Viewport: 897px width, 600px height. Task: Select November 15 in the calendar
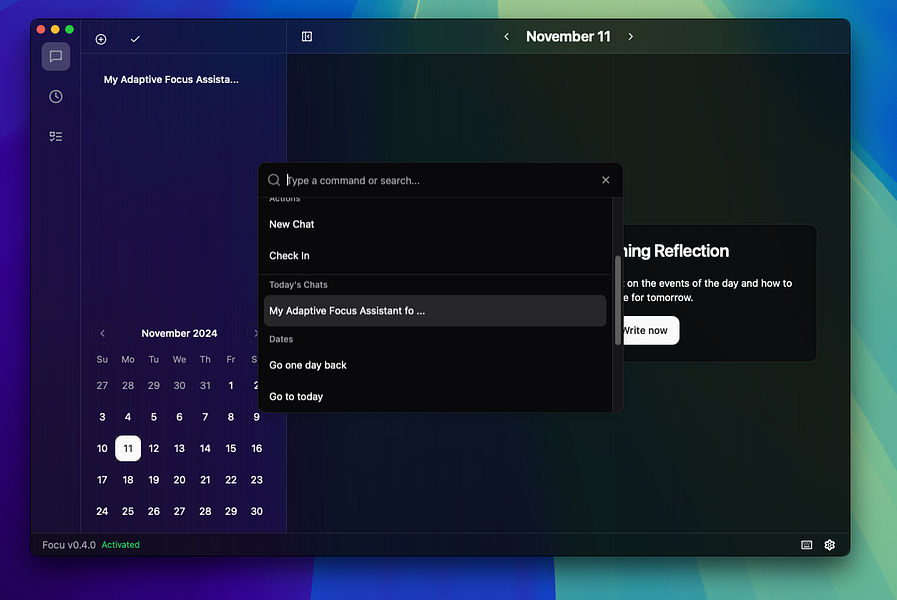click(x=231, y=448)
